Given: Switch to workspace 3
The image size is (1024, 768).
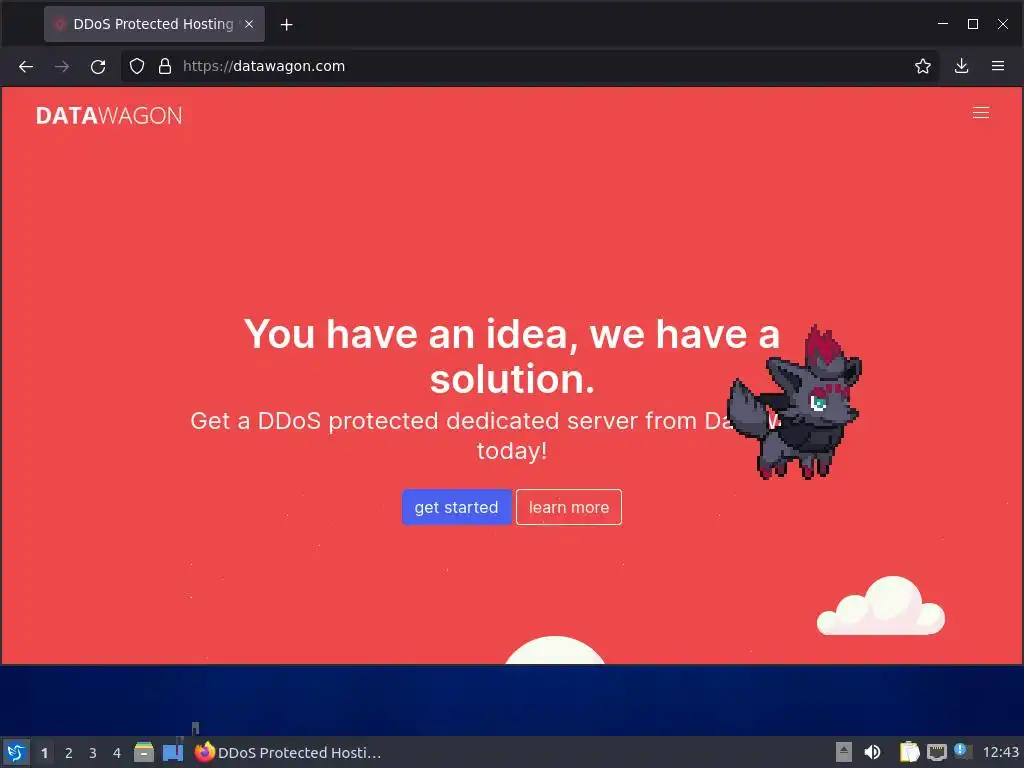Looking at the screenshot, I should pyautogui.click(x=93, y=753).
